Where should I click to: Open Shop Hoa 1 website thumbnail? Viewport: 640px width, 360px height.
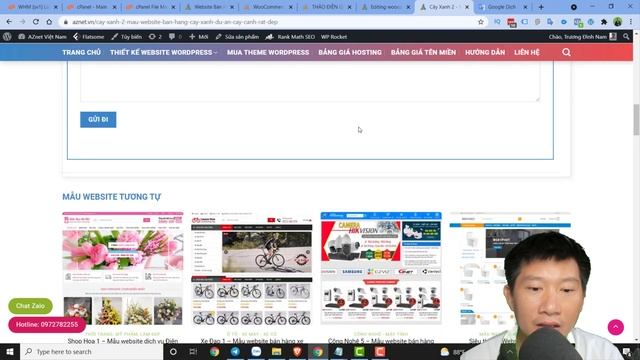[123, 269]
